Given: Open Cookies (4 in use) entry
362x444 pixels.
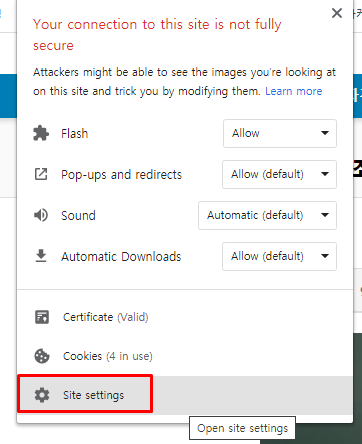Looking at the screenshot, I should pos(108,356).
